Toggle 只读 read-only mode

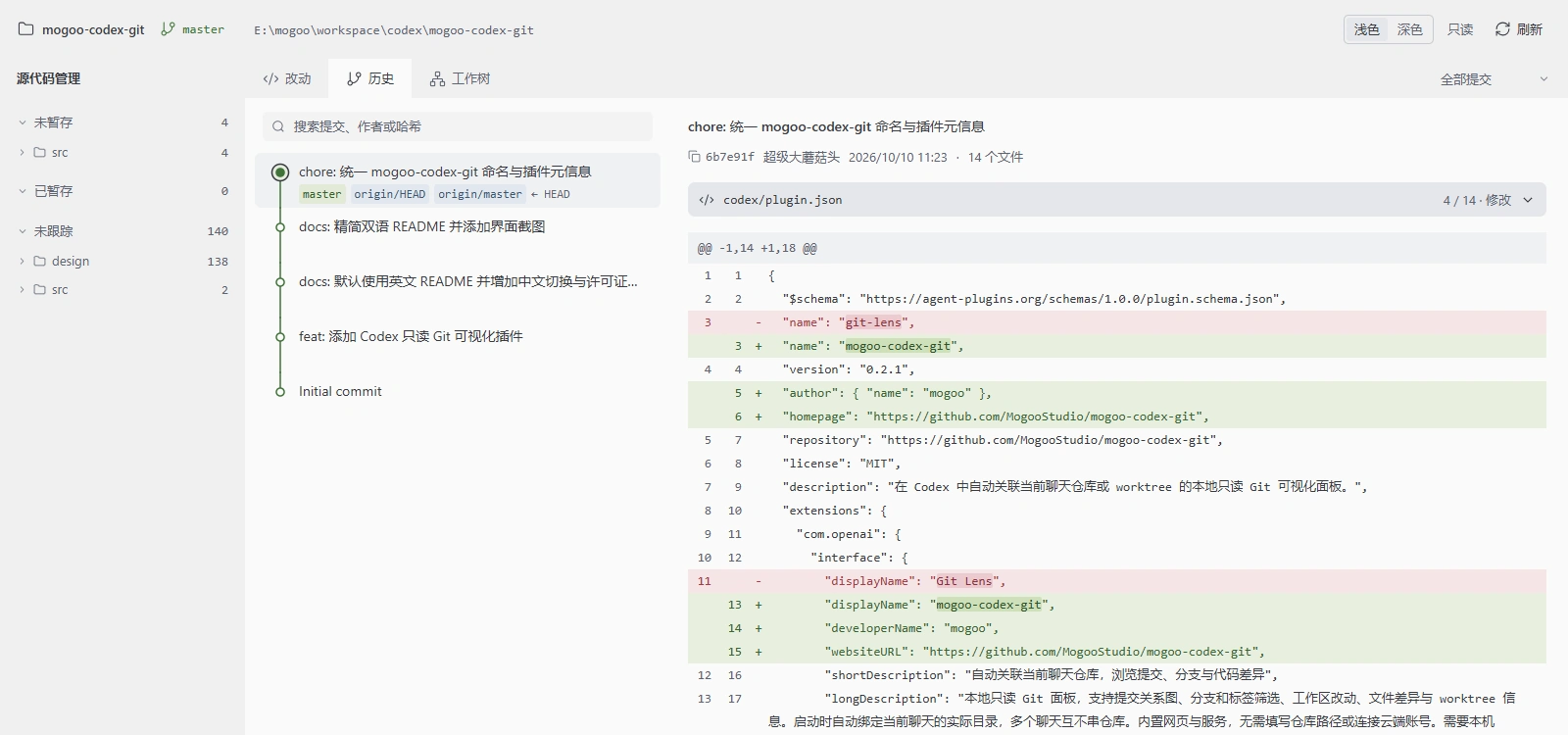1460,29
